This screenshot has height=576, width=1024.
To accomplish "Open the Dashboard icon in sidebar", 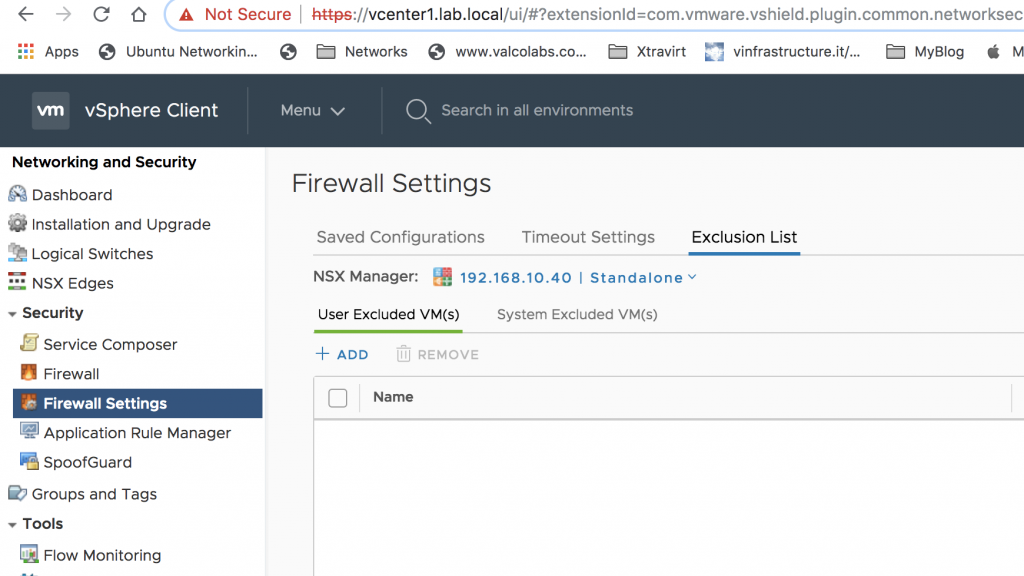I will [x=17, y=194].
